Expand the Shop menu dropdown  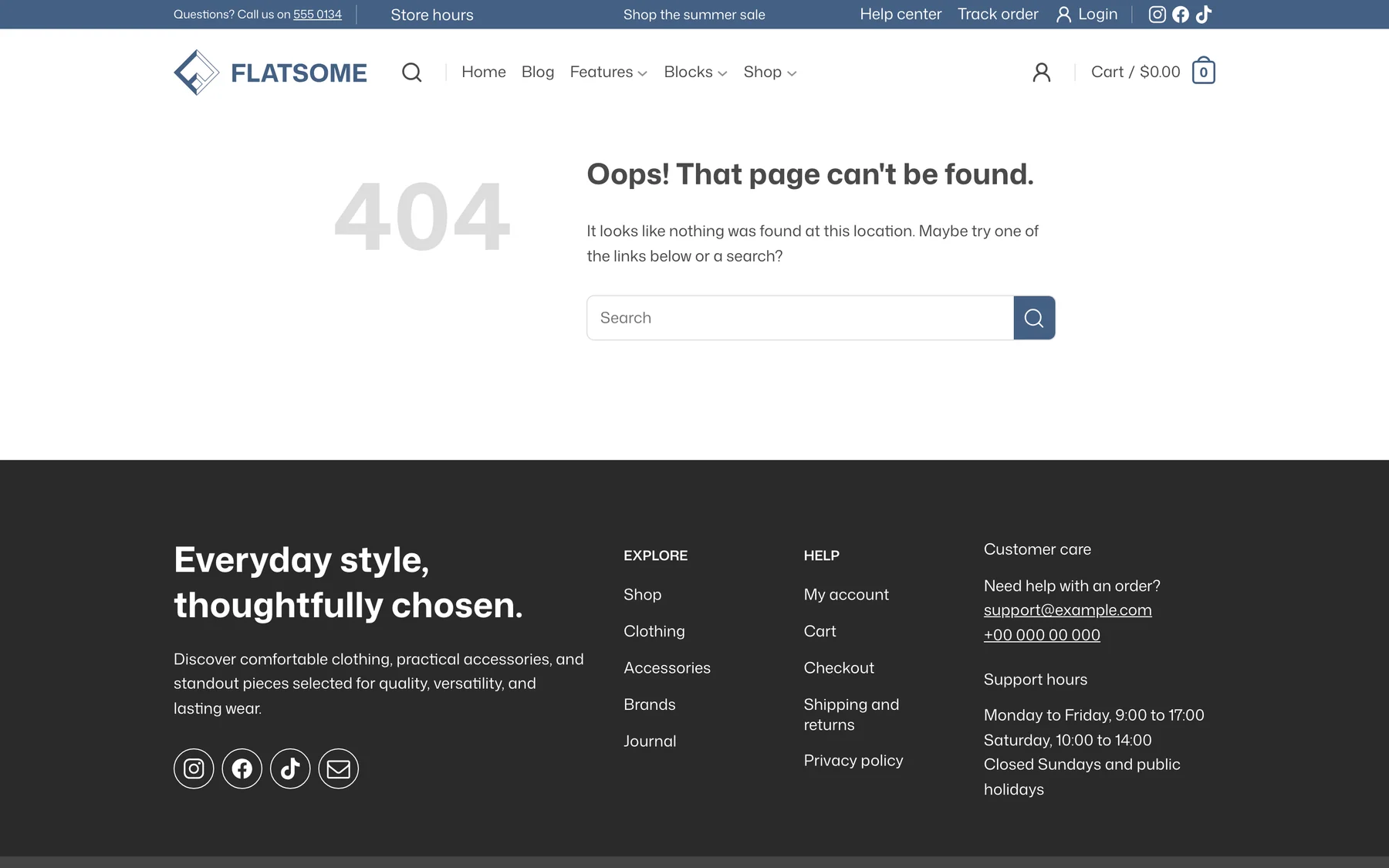[770, 72]
